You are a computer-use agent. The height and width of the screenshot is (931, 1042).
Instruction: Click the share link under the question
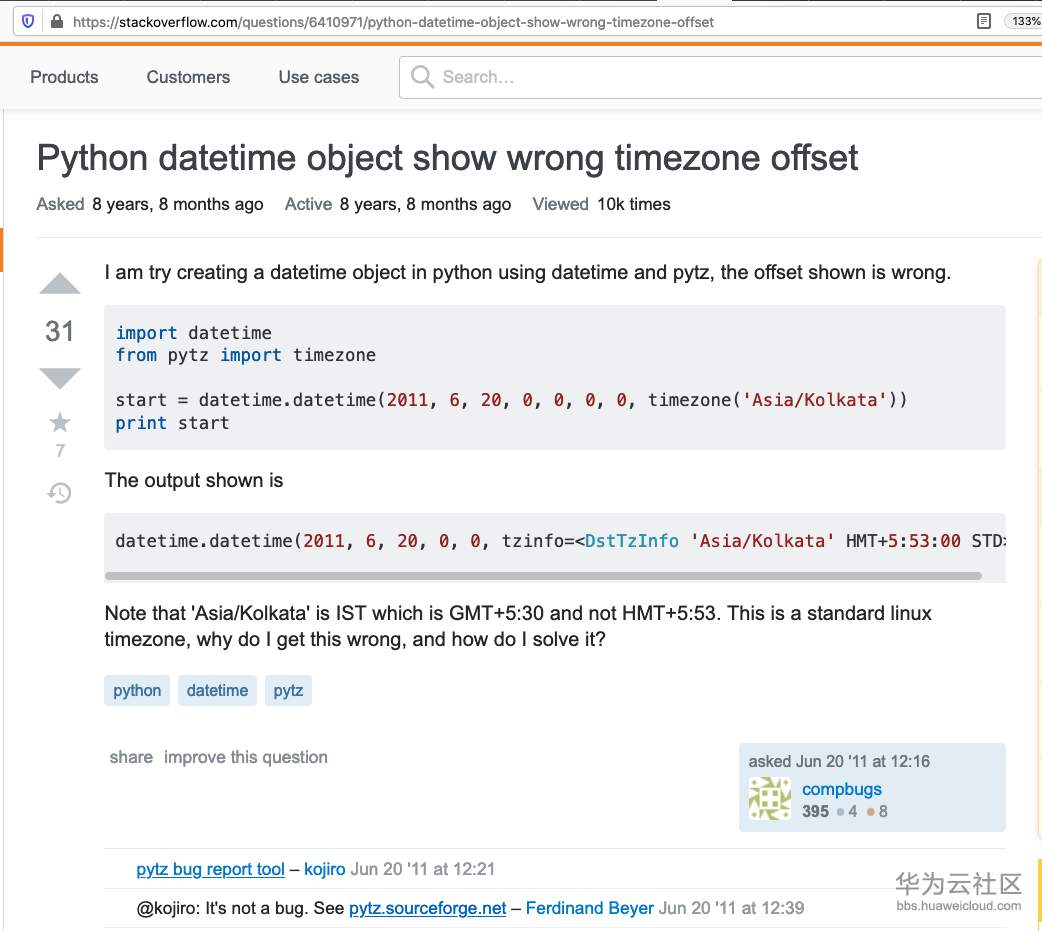pos(131,757)
